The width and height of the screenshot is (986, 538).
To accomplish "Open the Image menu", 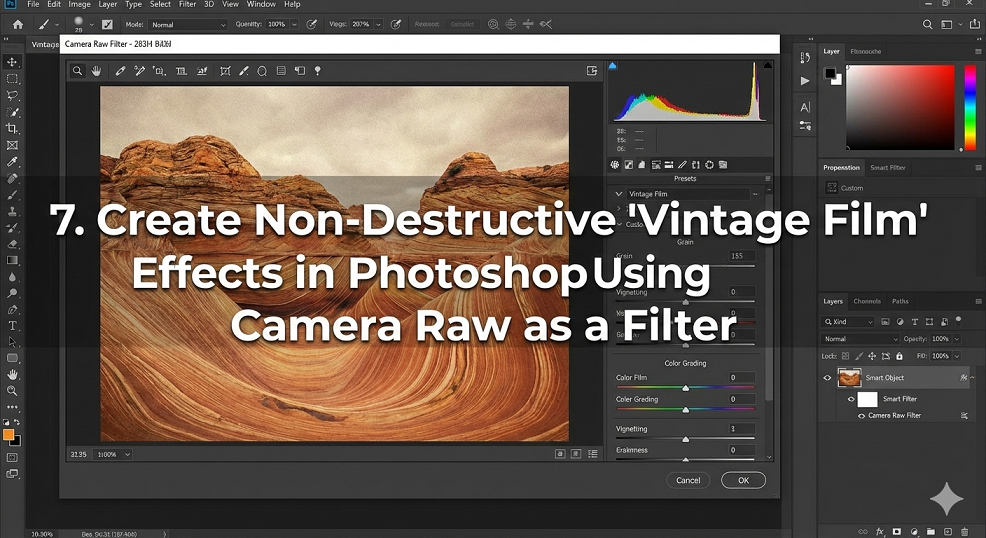I will [x=79, y=4].
